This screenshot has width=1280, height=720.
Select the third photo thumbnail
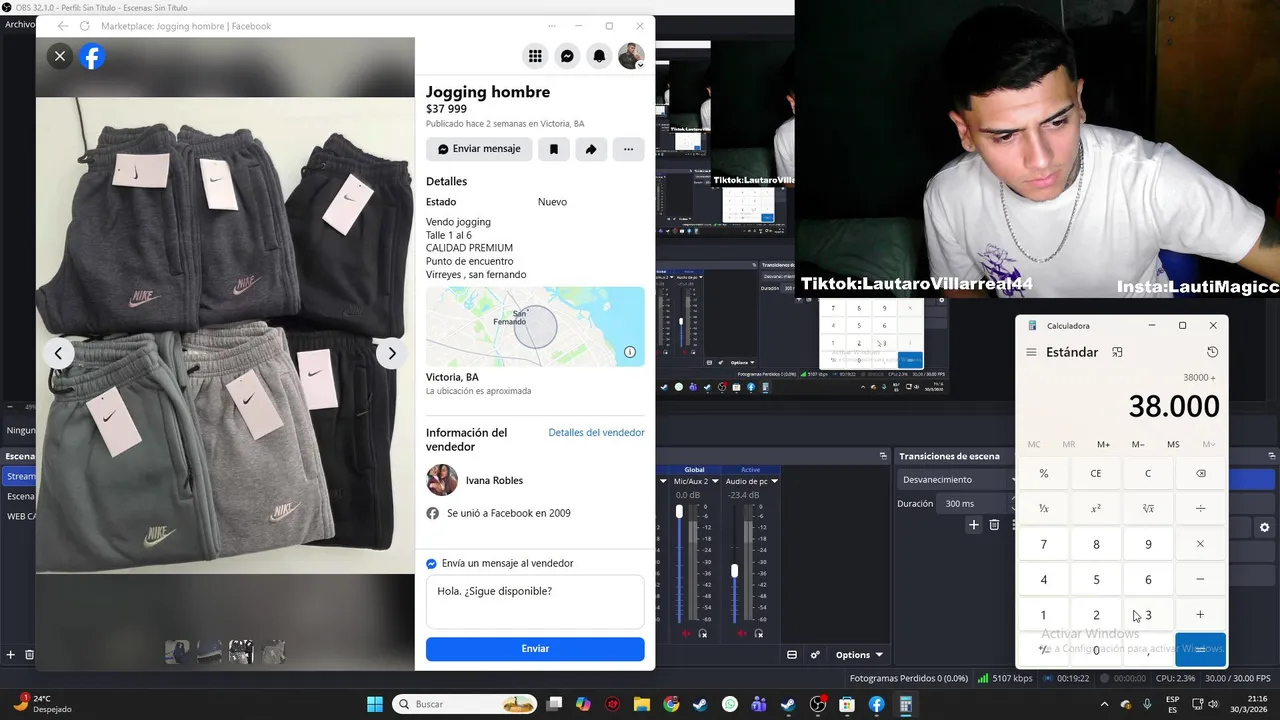[x=241, y=652]
